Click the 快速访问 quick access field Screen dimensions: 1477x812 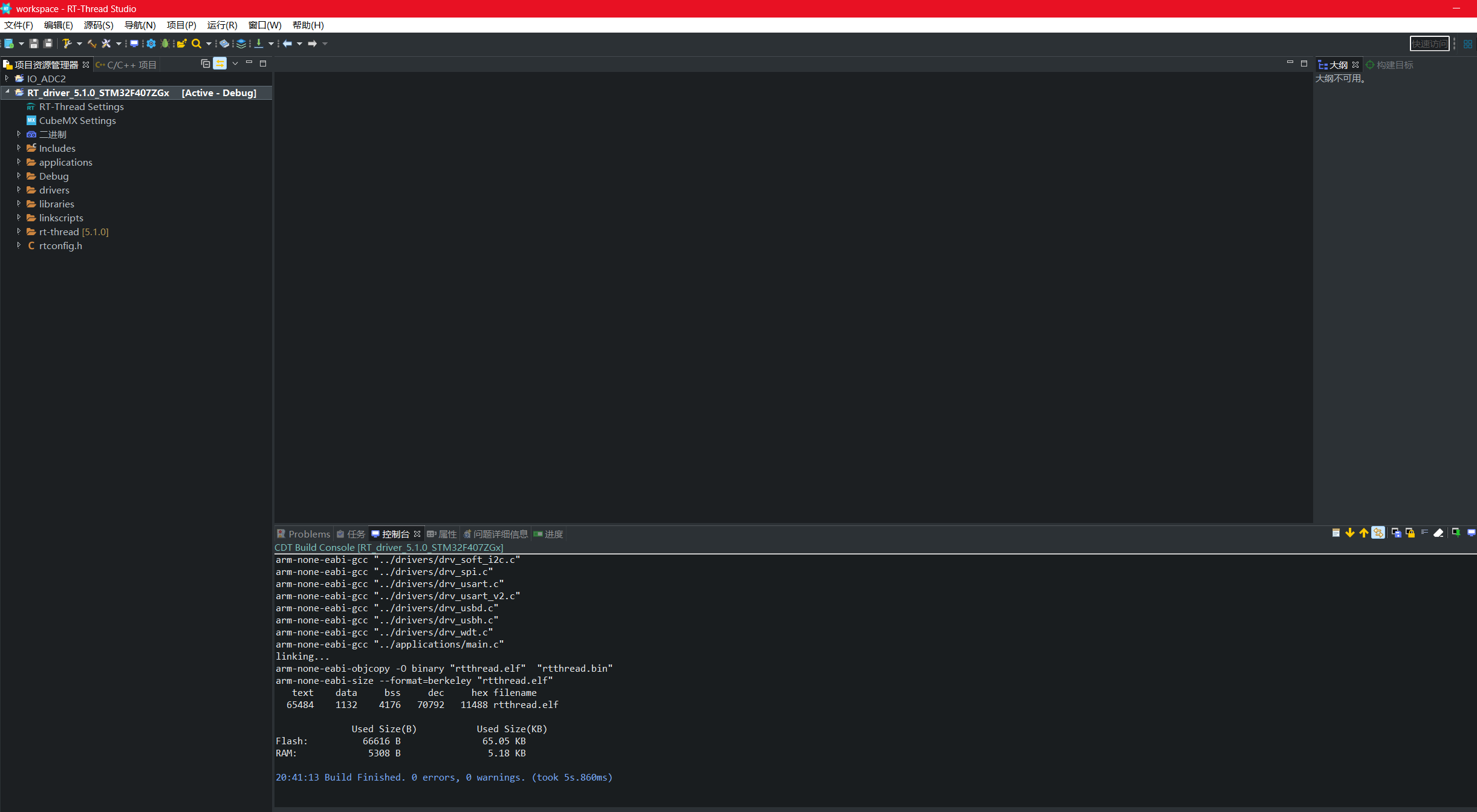click(x=1429, y=44)
